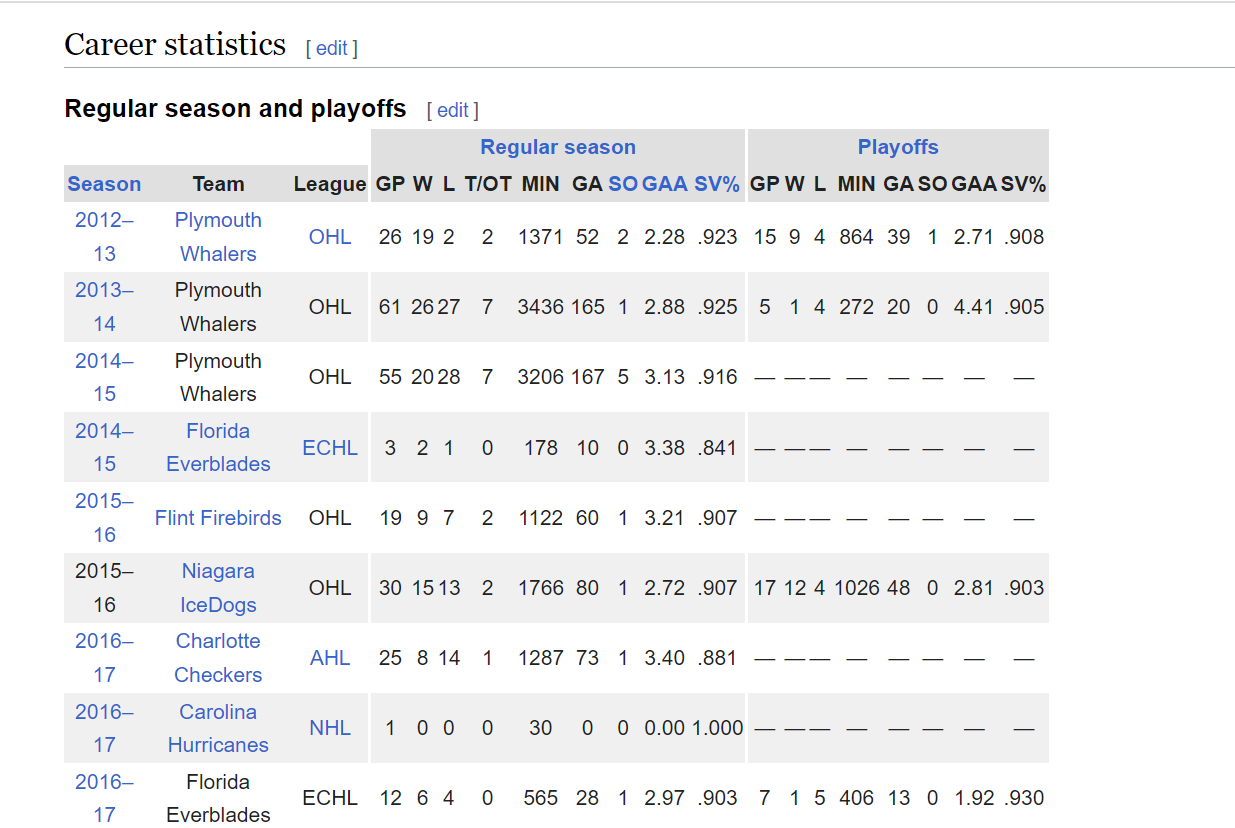Click the NHL league link
Image resolution: width=1235 pixels, height=828 pixels.
coord(330,728)
